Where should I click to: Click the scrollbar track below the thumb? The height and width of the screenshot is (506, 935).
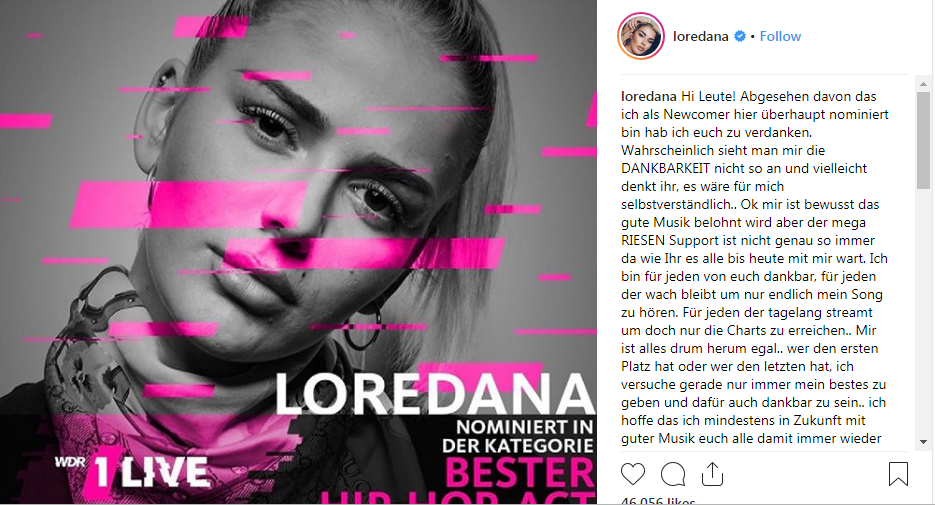[x=923, y=313]
